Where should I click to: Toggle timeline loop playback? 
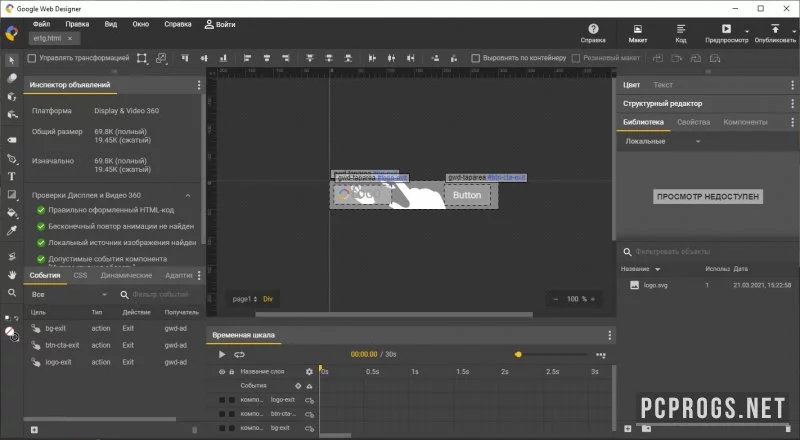pos(239,354)
